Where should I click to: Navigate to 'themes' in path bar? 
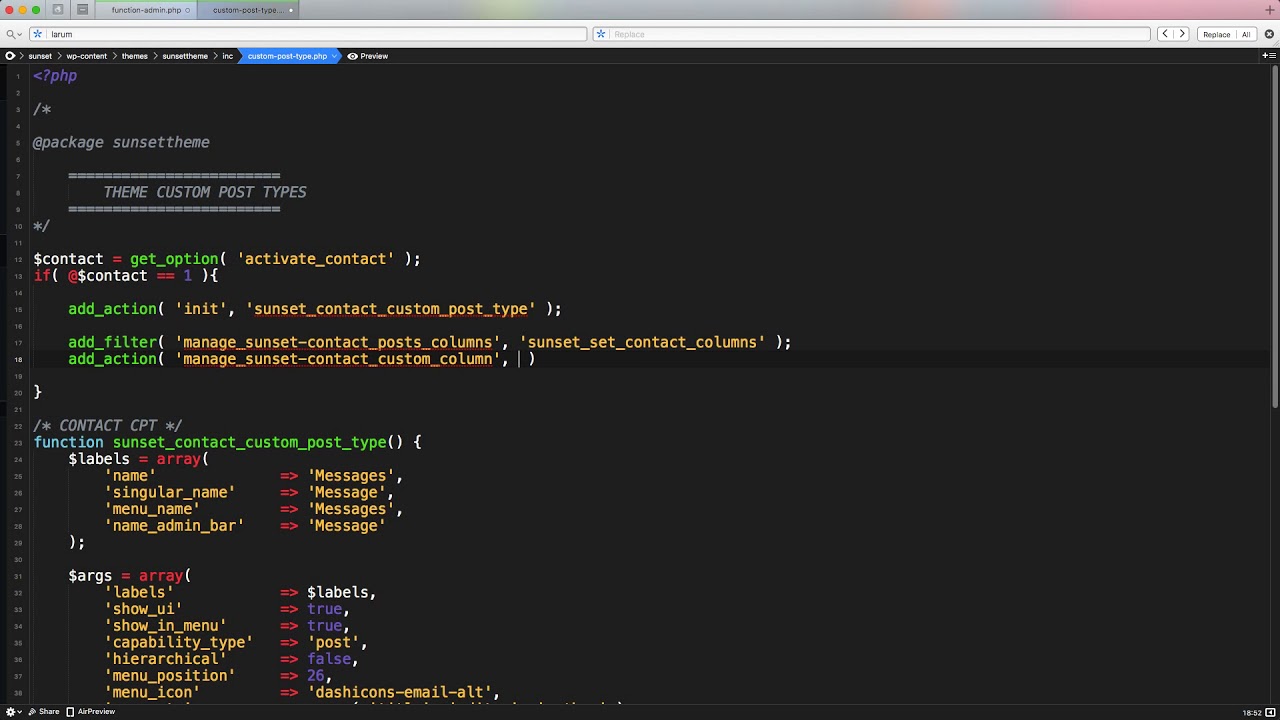click(135, 56)
